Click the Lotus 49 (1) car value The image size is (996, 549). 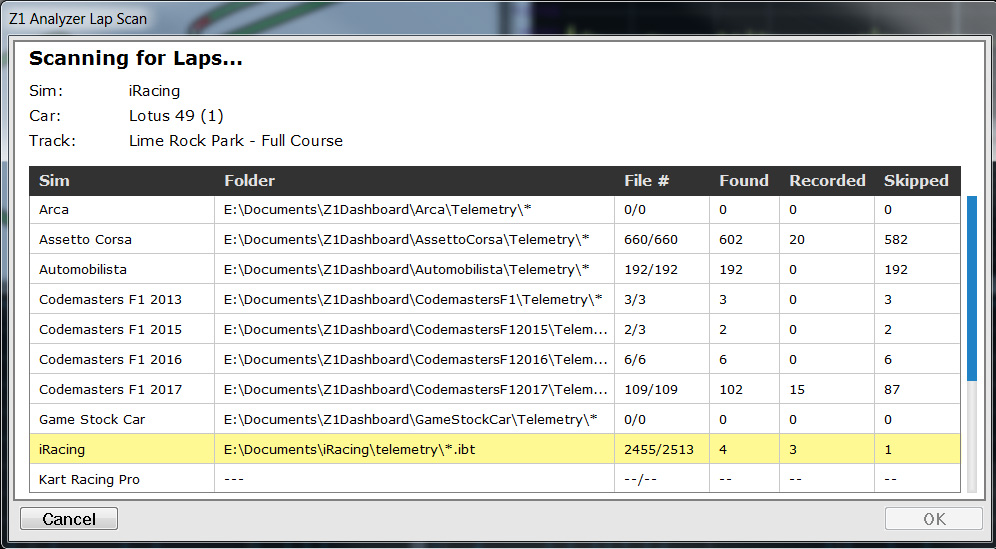[x=176, y=116]
